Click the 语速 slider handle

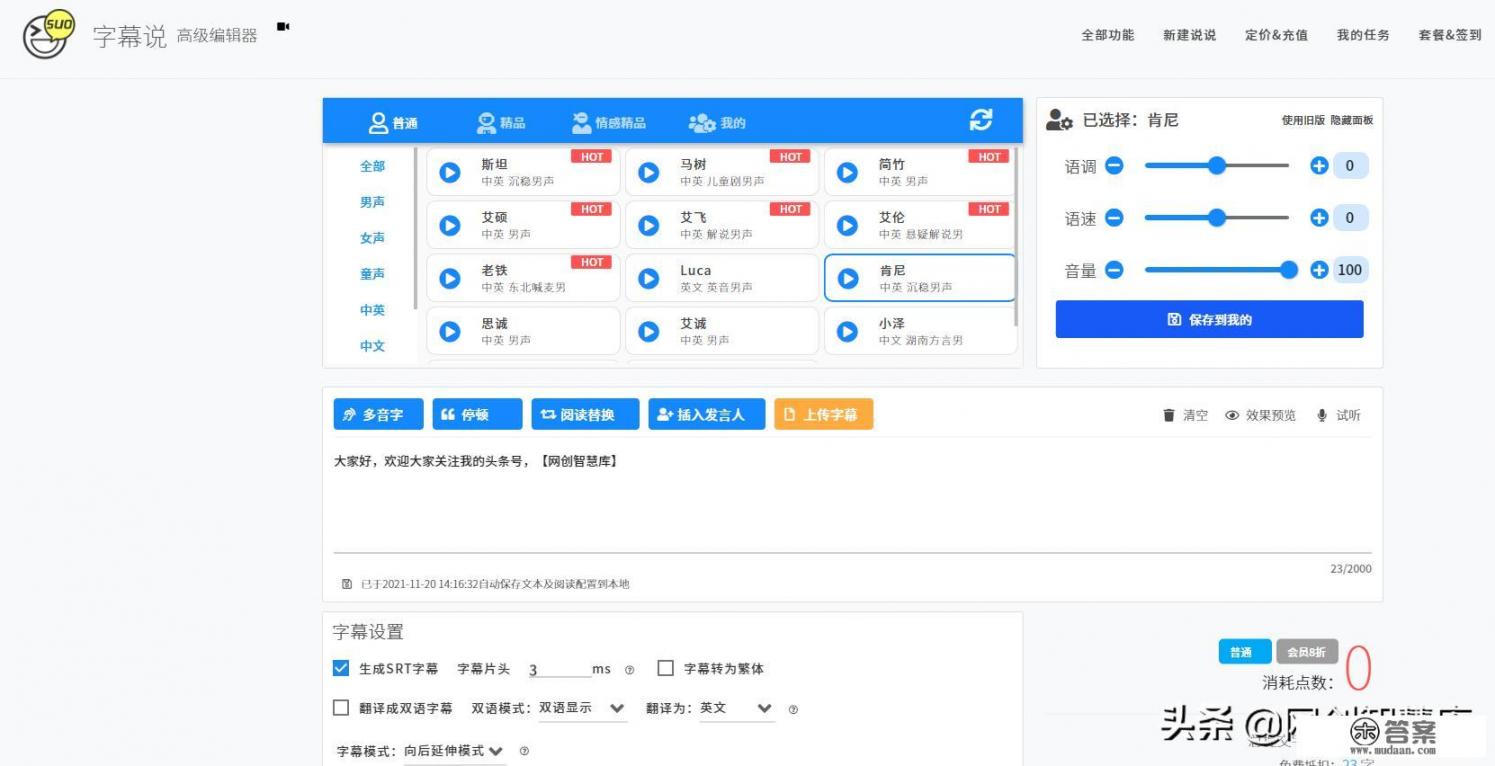(1217, 218)
